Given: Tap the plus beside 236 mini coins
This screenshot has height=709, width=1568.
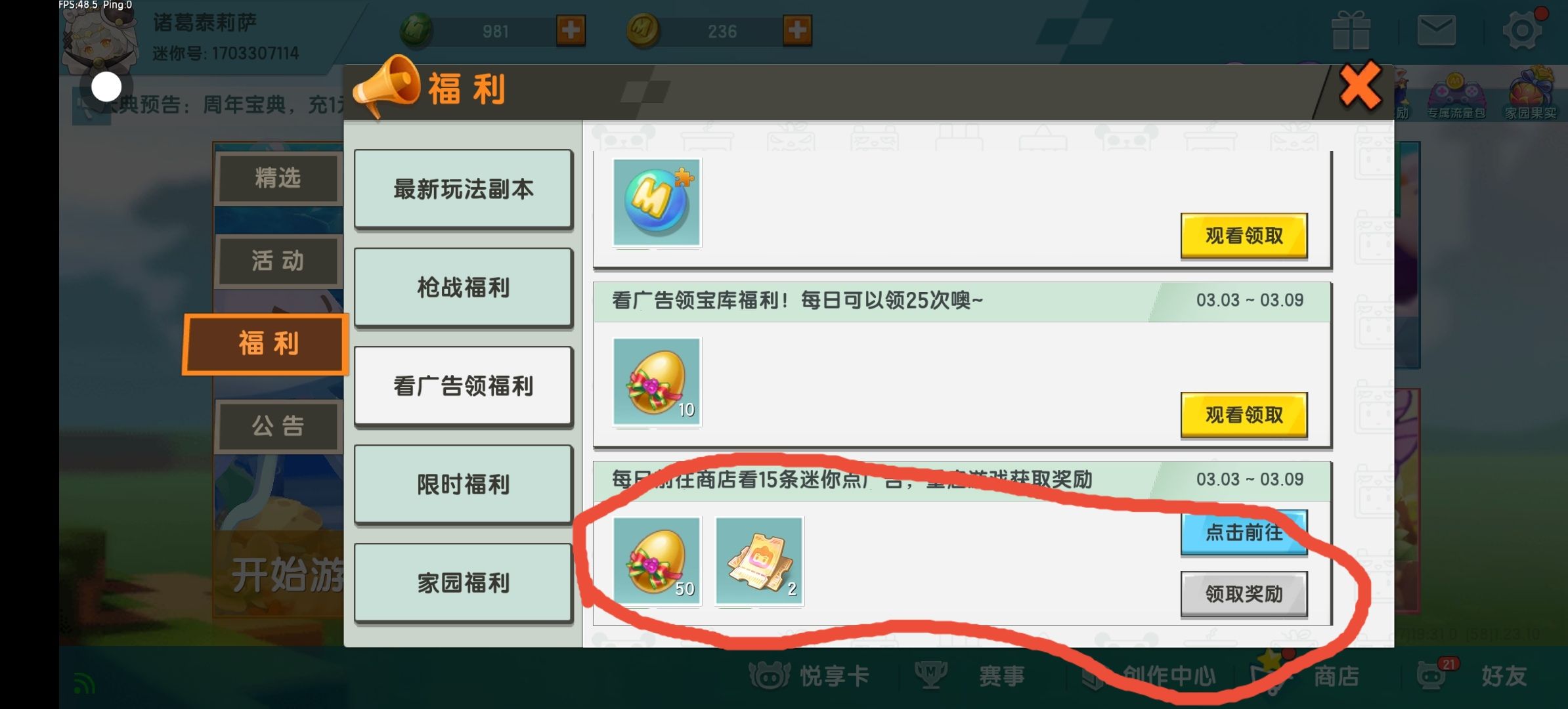Looking at the screenshot, I should click(797, 30).
